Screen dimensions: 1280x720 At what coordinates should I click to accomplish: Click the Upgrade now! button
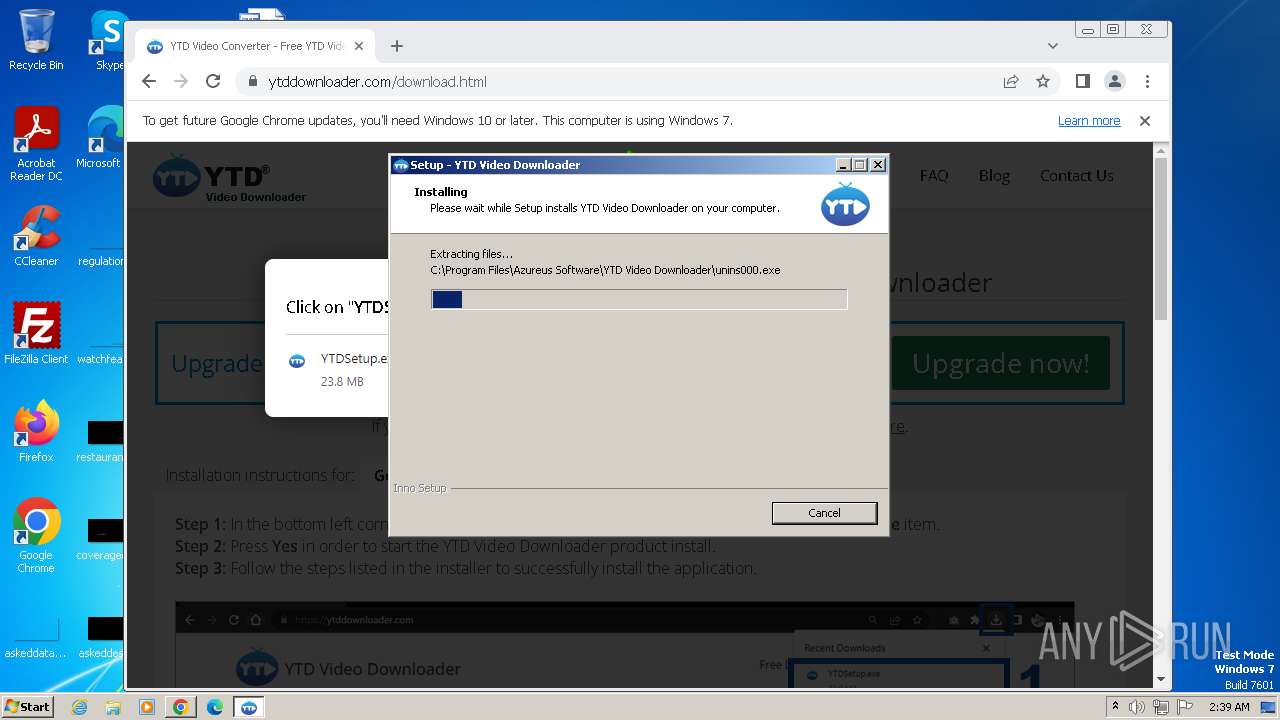pyautogui.click(x=1001, y=363)
